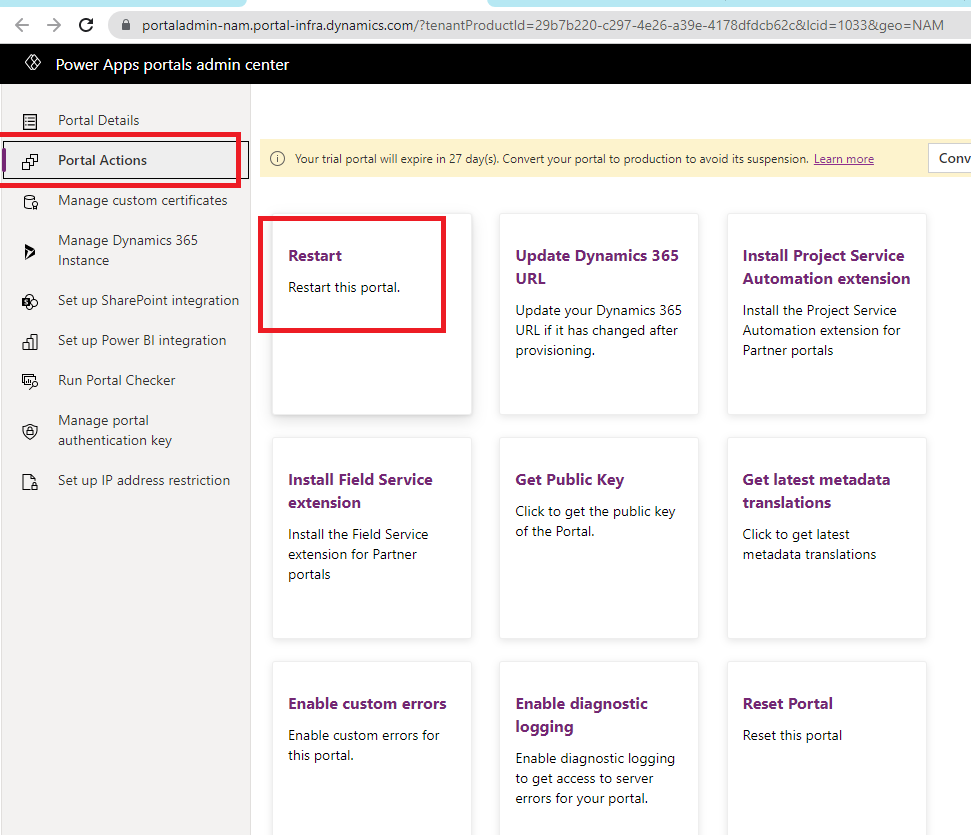Open Enable diagnostic logging card
This screenshot has width=971, height=838.
pos(599,749)
